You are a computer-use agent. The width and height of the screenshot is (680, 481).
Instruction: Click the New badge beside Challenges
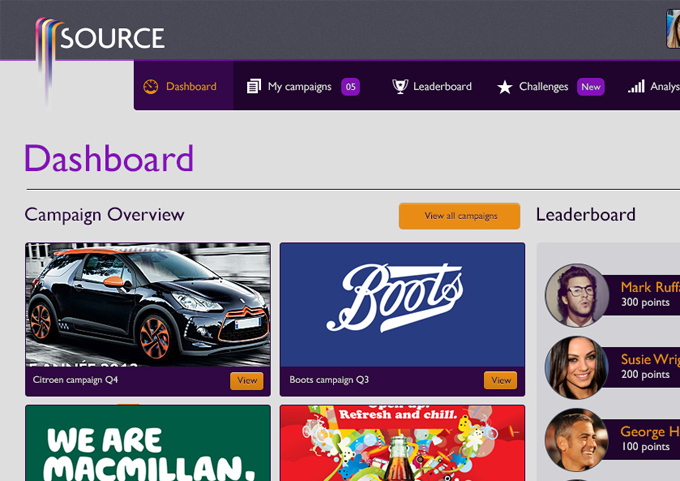(x=591, y=87)
